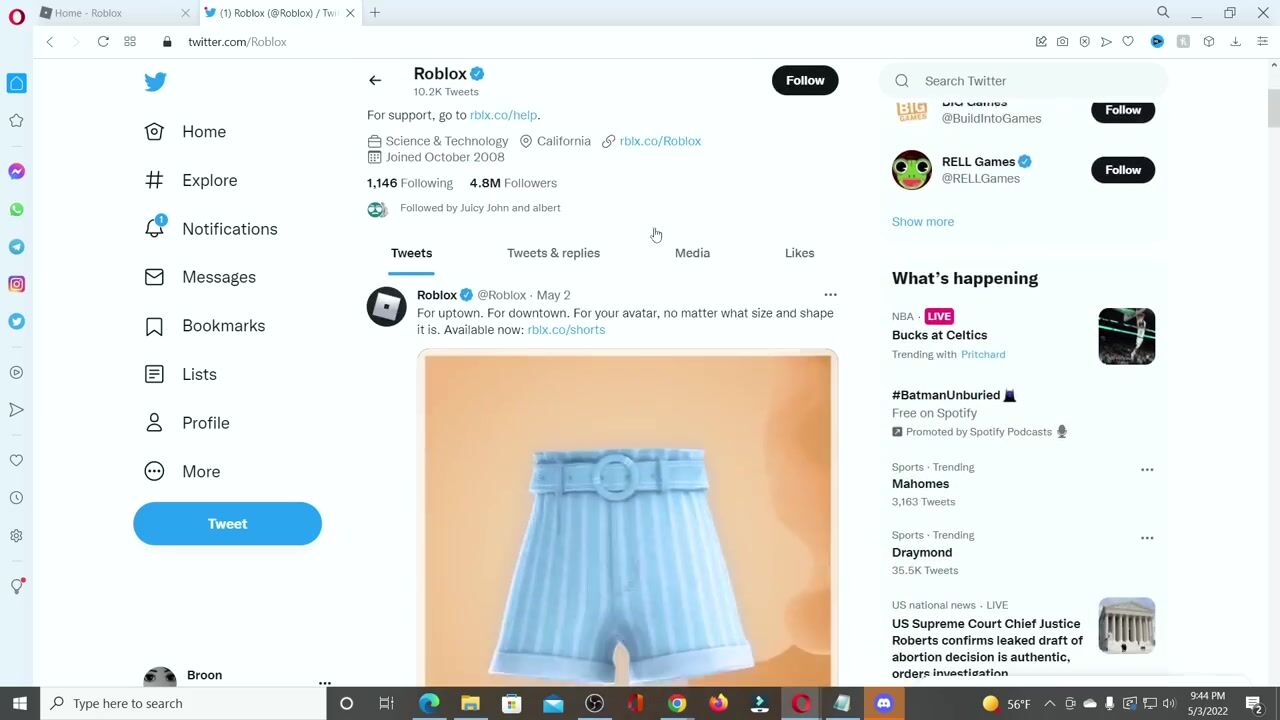Image resolution: width=1280 pixels, height=720 pixels.
Task: Close the Roblox Twitter browser tab
Action: tap(350, 13)
